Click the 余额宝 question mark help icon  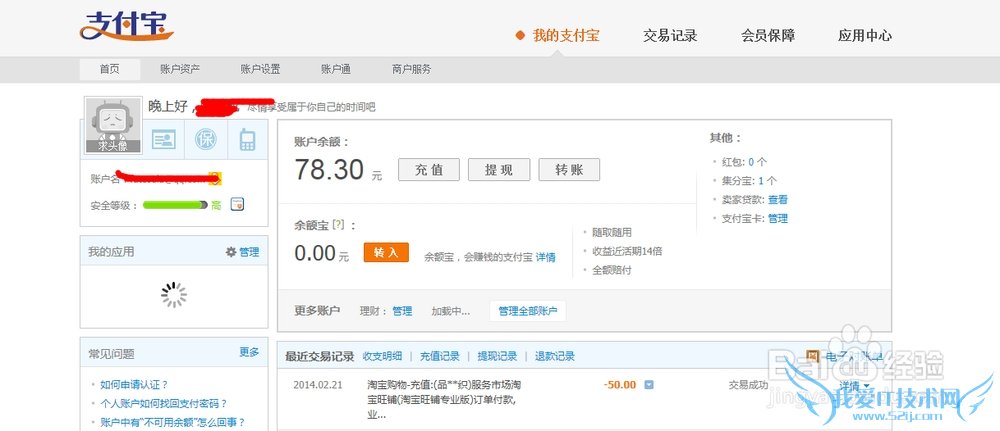338,224
